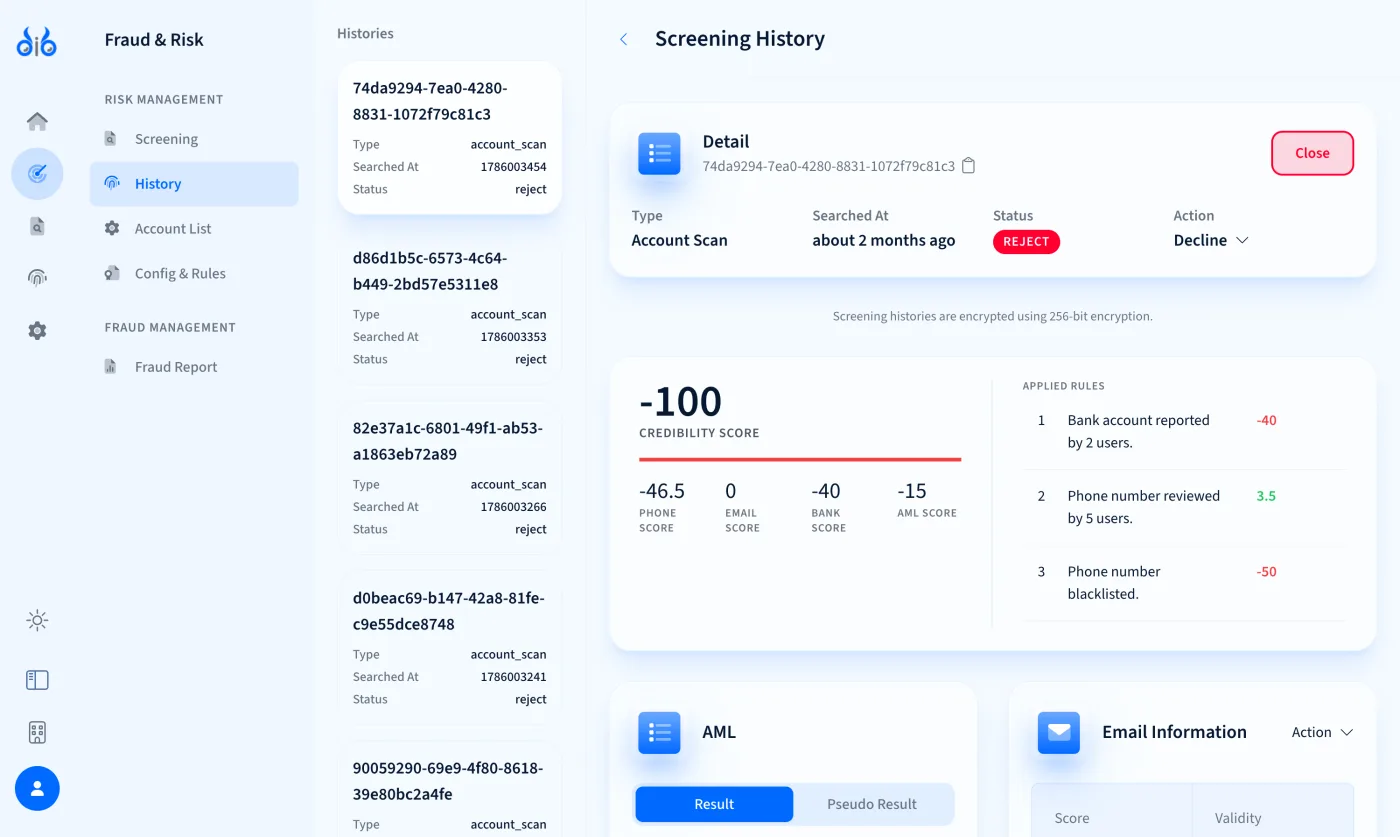Click the Detail card list icon

[659, 153]
